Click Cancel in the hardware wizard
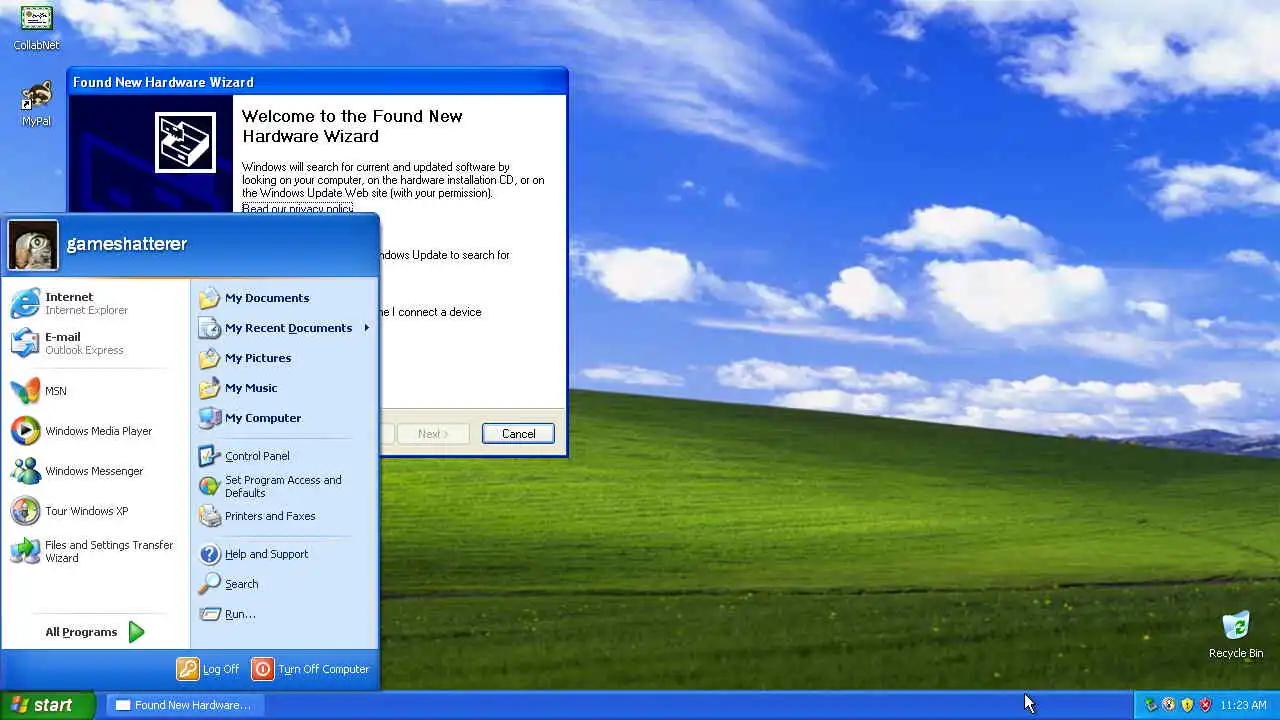The width and height of the screenshot is (1280, 720). pos(518,434)
